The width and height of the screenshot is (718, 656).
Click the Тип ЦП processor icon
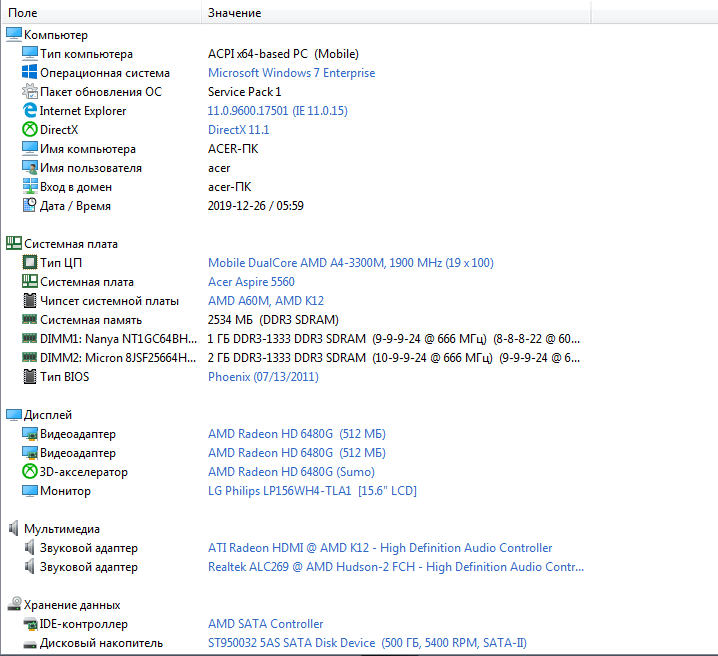click(30, 262)
